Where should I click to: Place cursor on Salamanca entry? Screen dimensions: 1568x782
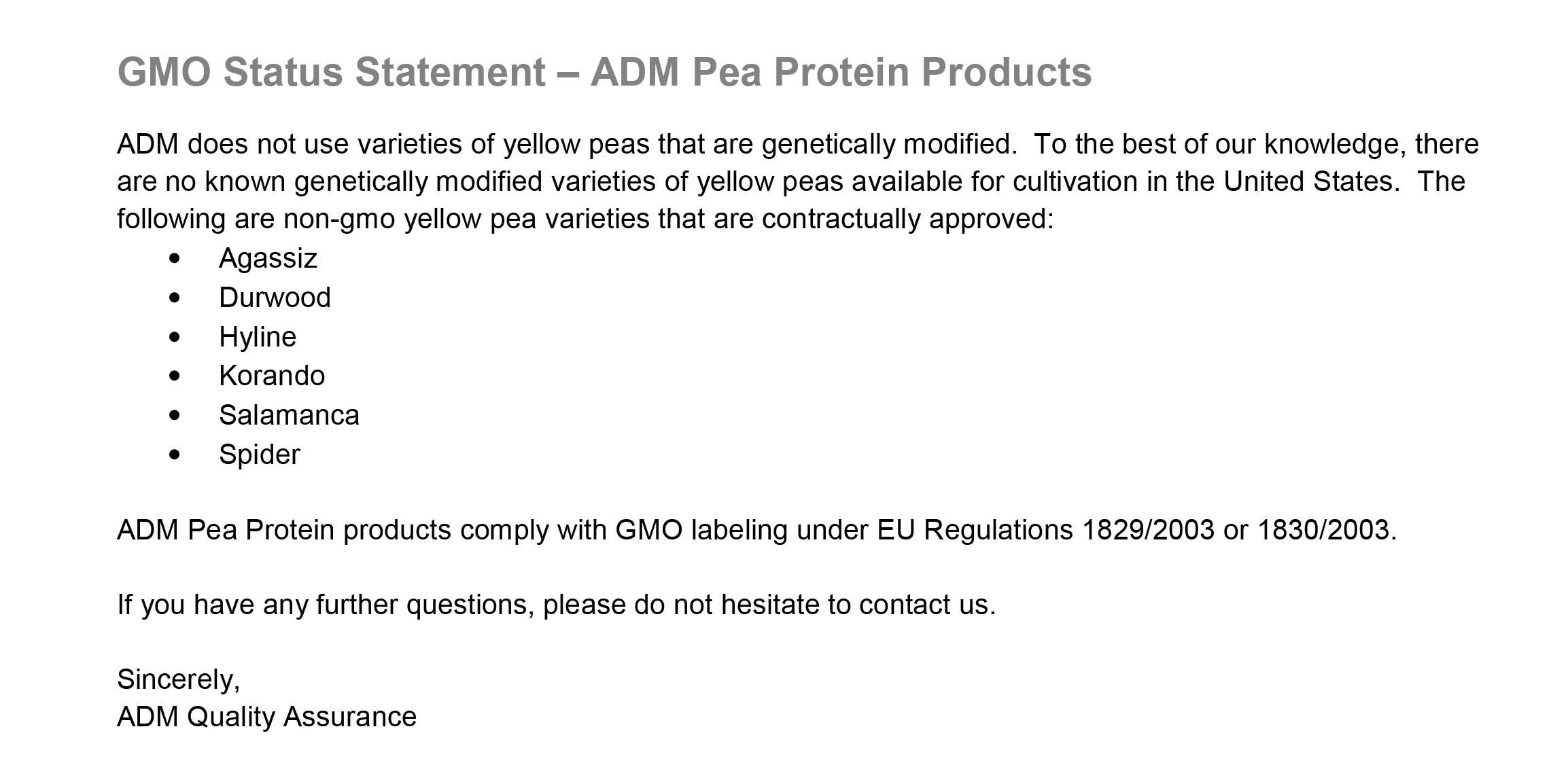click(x=289, y=415)
